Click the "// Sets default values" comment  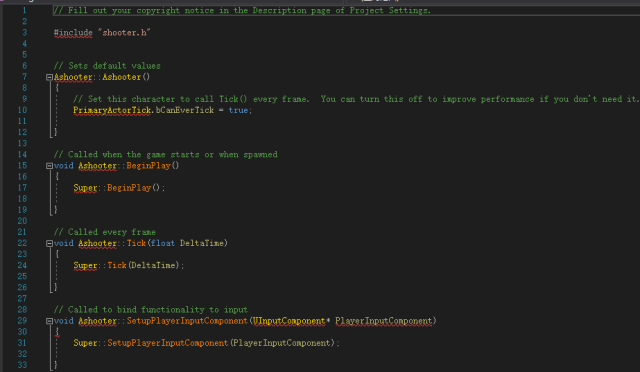pos(107,66)
